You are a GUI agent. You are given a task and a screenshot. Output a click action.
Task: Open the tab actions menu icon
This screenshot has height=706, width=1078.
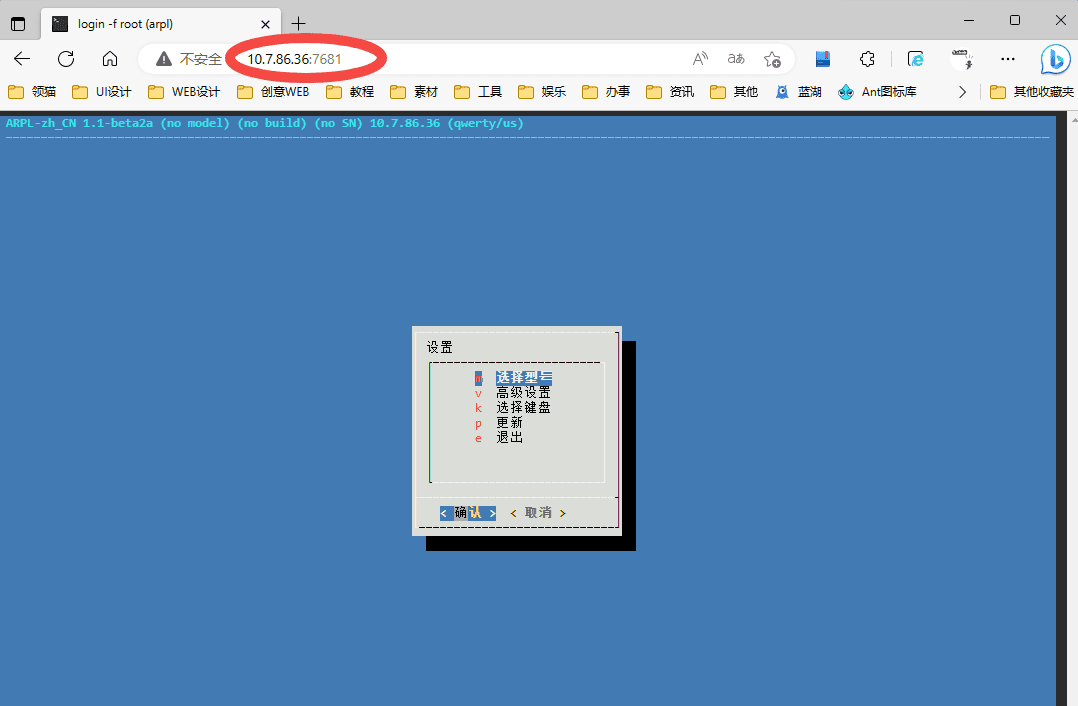18,24
